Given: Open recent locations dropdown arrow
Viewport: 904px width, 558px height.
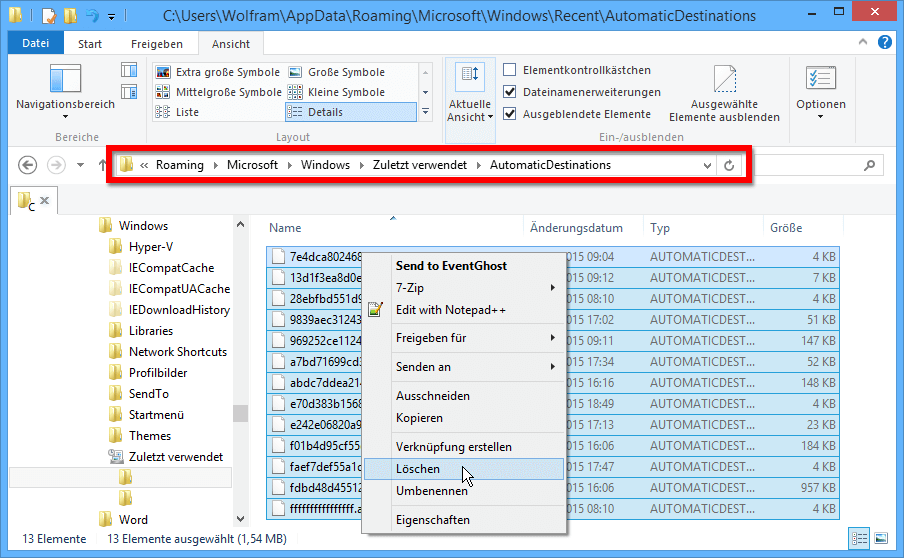Looking at the screenshot, I should [81, 165].
